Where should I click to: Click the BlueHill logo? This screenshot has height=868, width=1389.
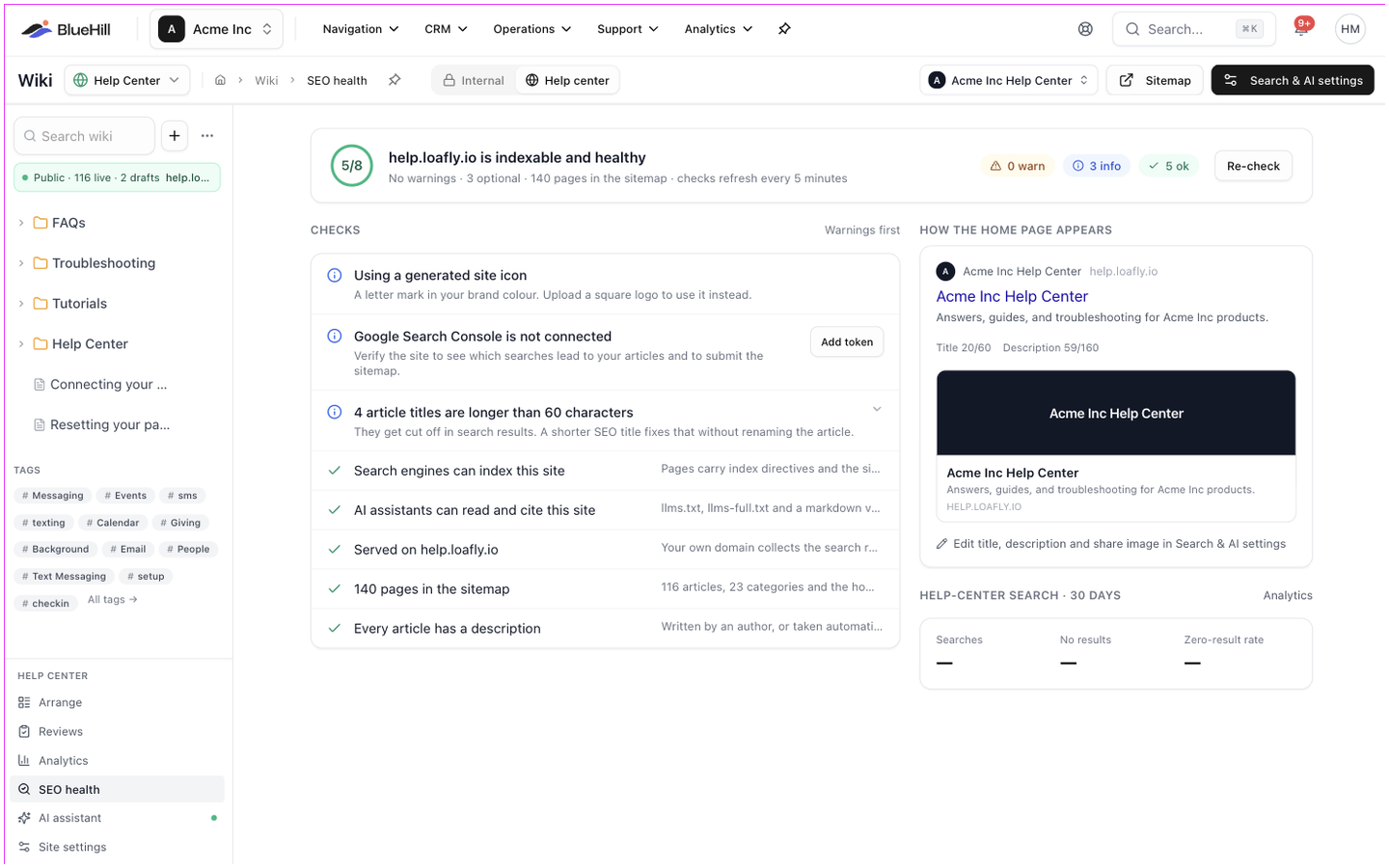click(x=66, y=29)
